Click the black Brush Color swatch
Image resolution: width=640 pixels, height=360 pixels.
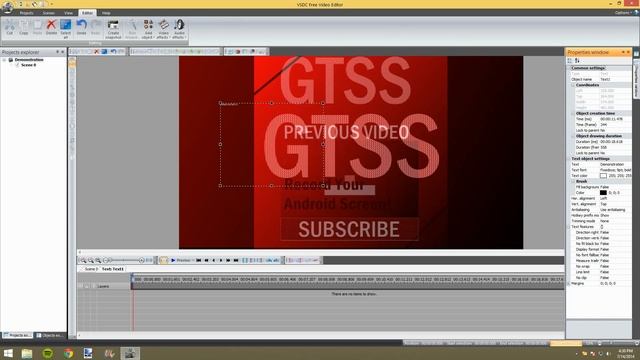[x=603, y=193]
